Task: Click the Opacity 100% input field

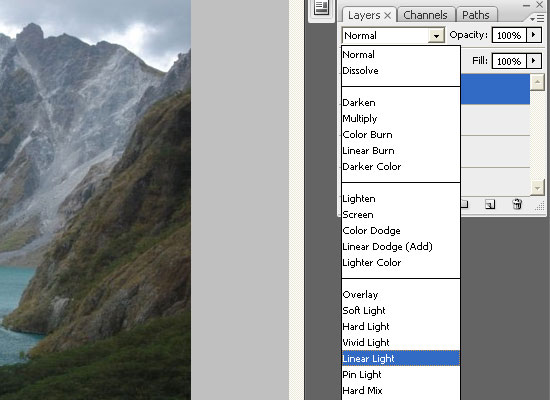Action: click(x=509, y=35)
